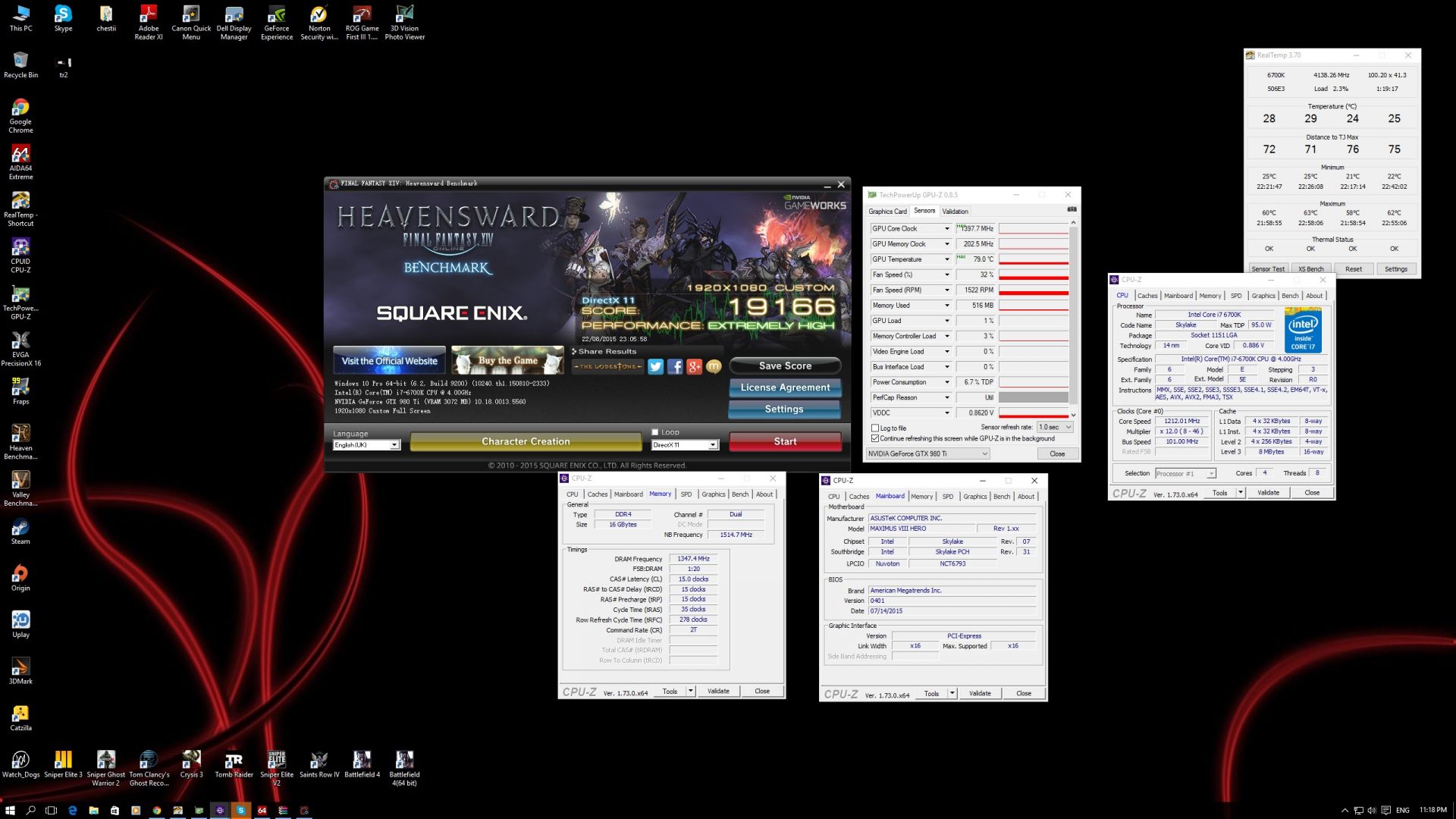Viewport: 1456px width, 819px height.
Task: Uncheck Continue refreshing in background option
Action: (875, 438)
